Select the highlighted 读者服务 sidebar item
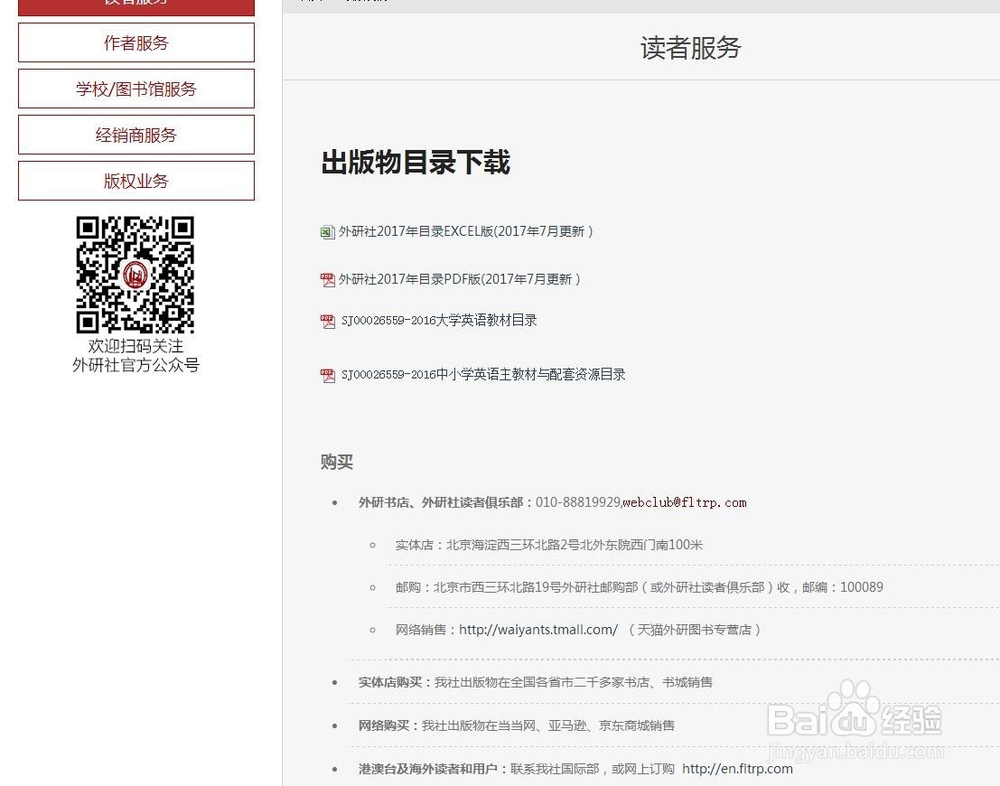Viewport: 1000px width, 786px height. coord(136,3)
